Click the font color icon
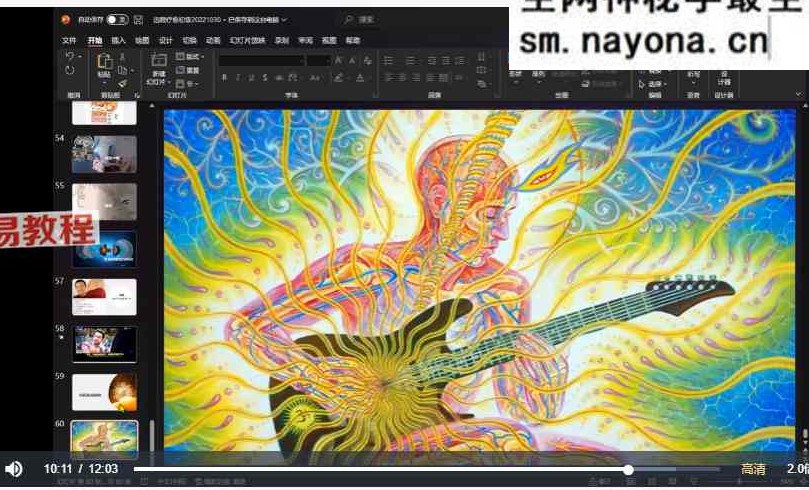 (x=360, y=78)
